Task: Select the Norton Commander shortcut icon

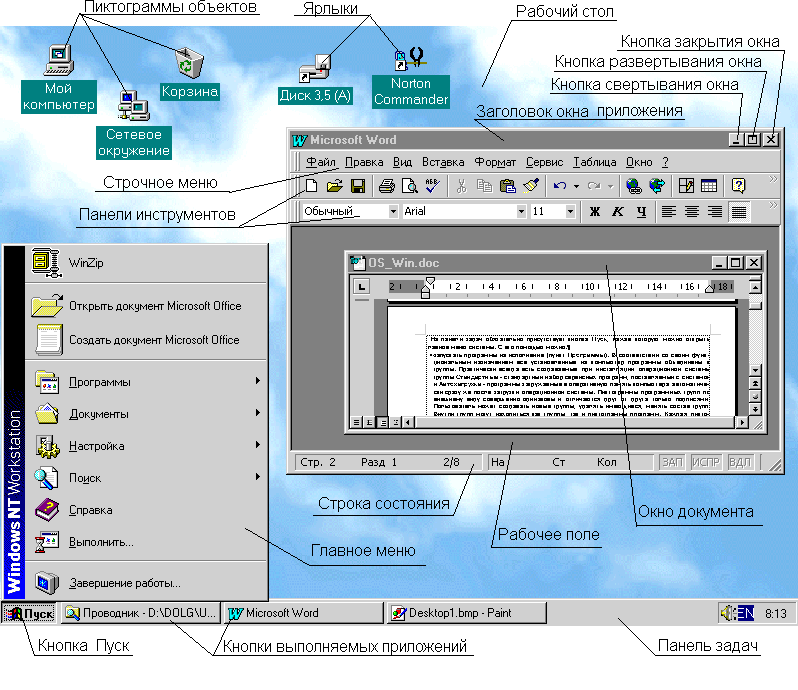Action: point(410,59)
